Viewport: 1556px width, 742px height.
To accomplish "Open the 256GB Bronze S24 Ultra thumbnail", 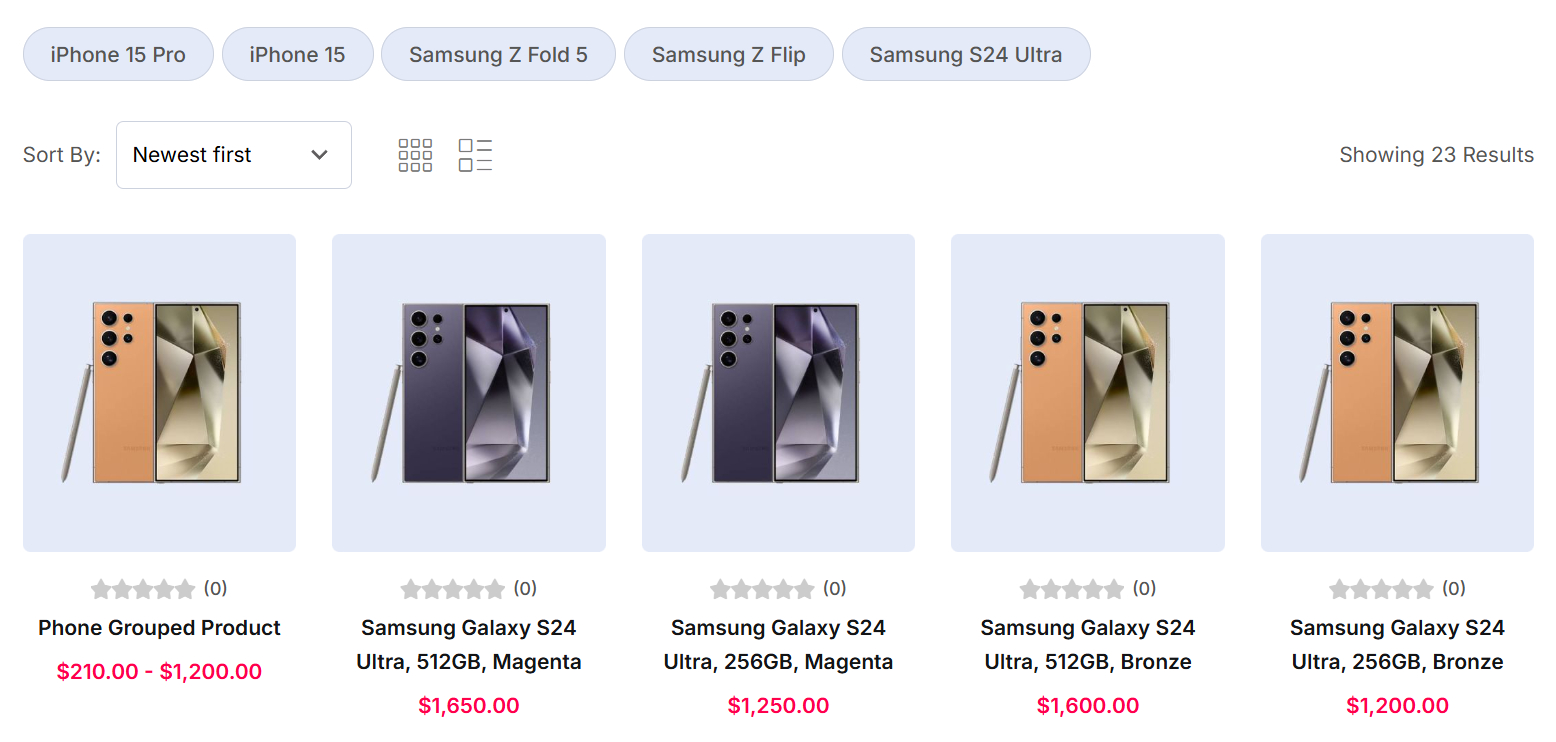I will (1397, 392).
